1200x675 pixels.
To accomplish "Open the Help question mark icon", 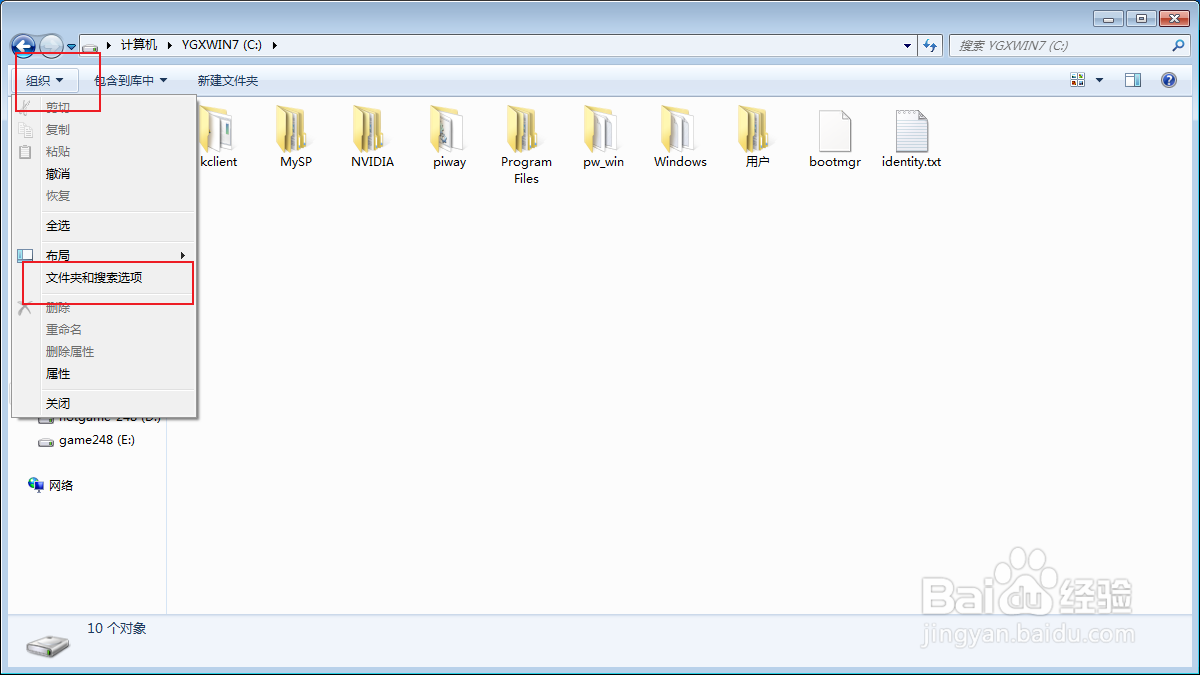I will click(1168, 80).
